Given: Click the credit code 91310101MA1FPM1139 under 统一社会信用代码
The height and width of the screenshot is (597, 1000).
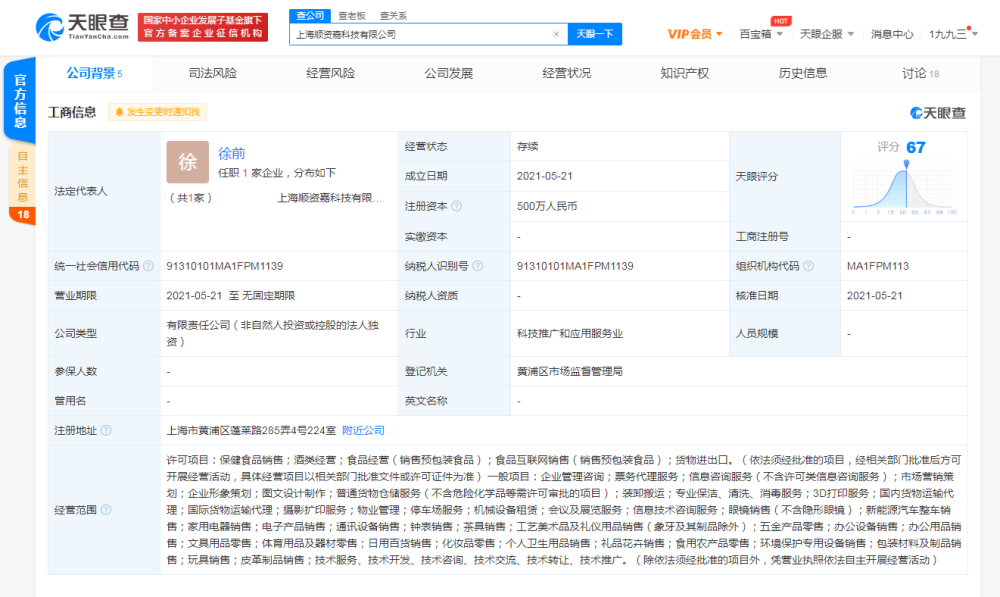Looking at the screenshot, I should (224, 266).
